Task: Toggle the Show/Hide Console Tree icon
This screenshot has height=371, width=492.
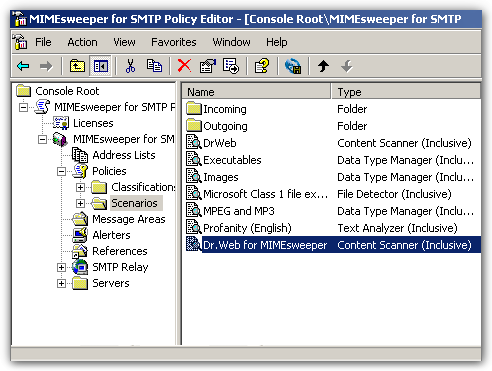Action: (101, 66)
